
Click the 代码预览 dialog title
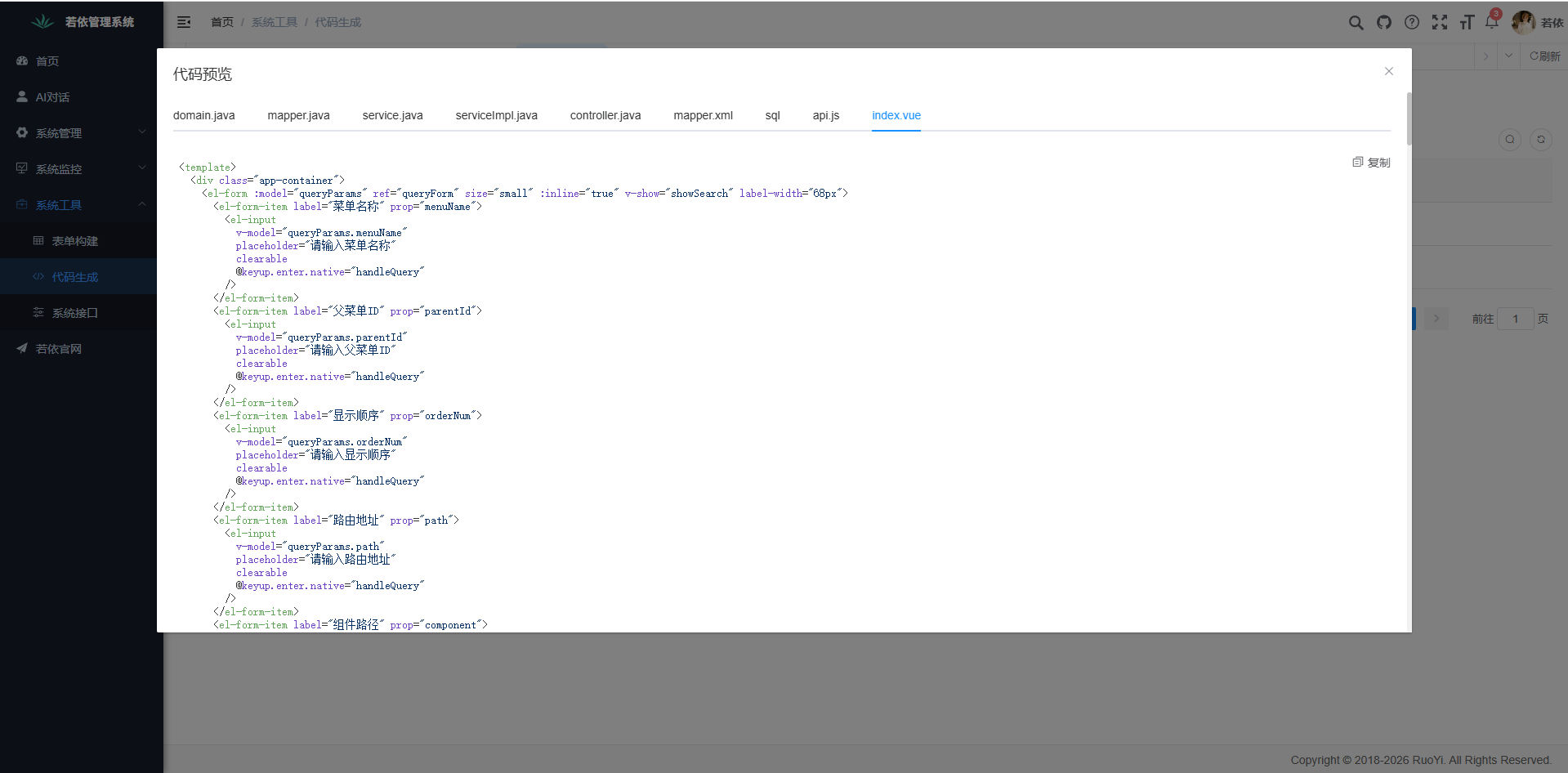point(203,74)
